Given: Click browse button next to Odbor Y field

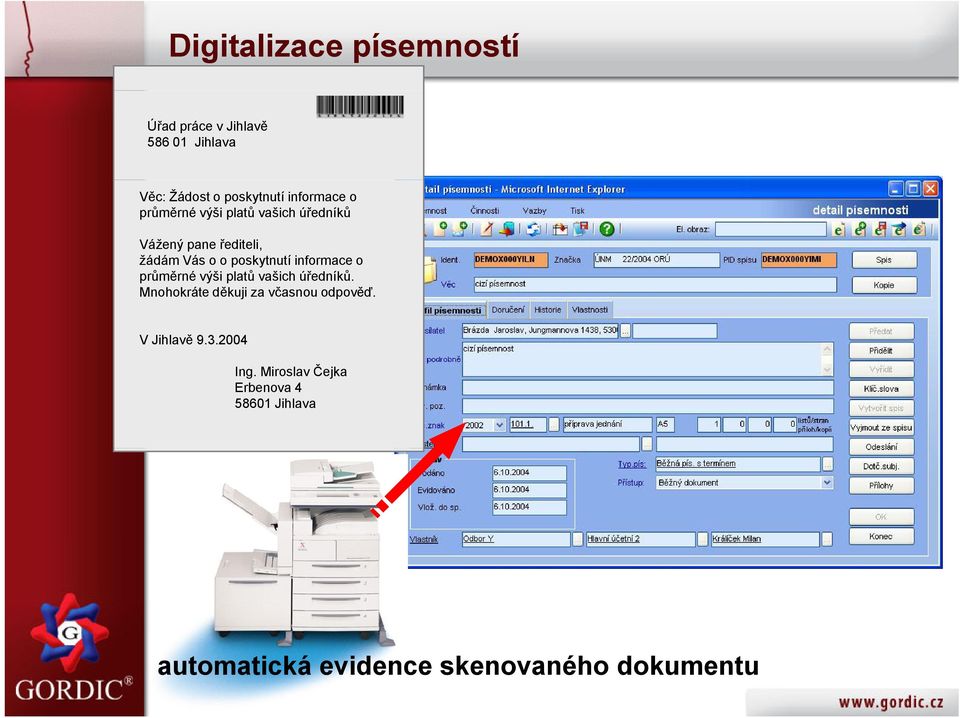Looking at the screenshot, I should point(577,539).
